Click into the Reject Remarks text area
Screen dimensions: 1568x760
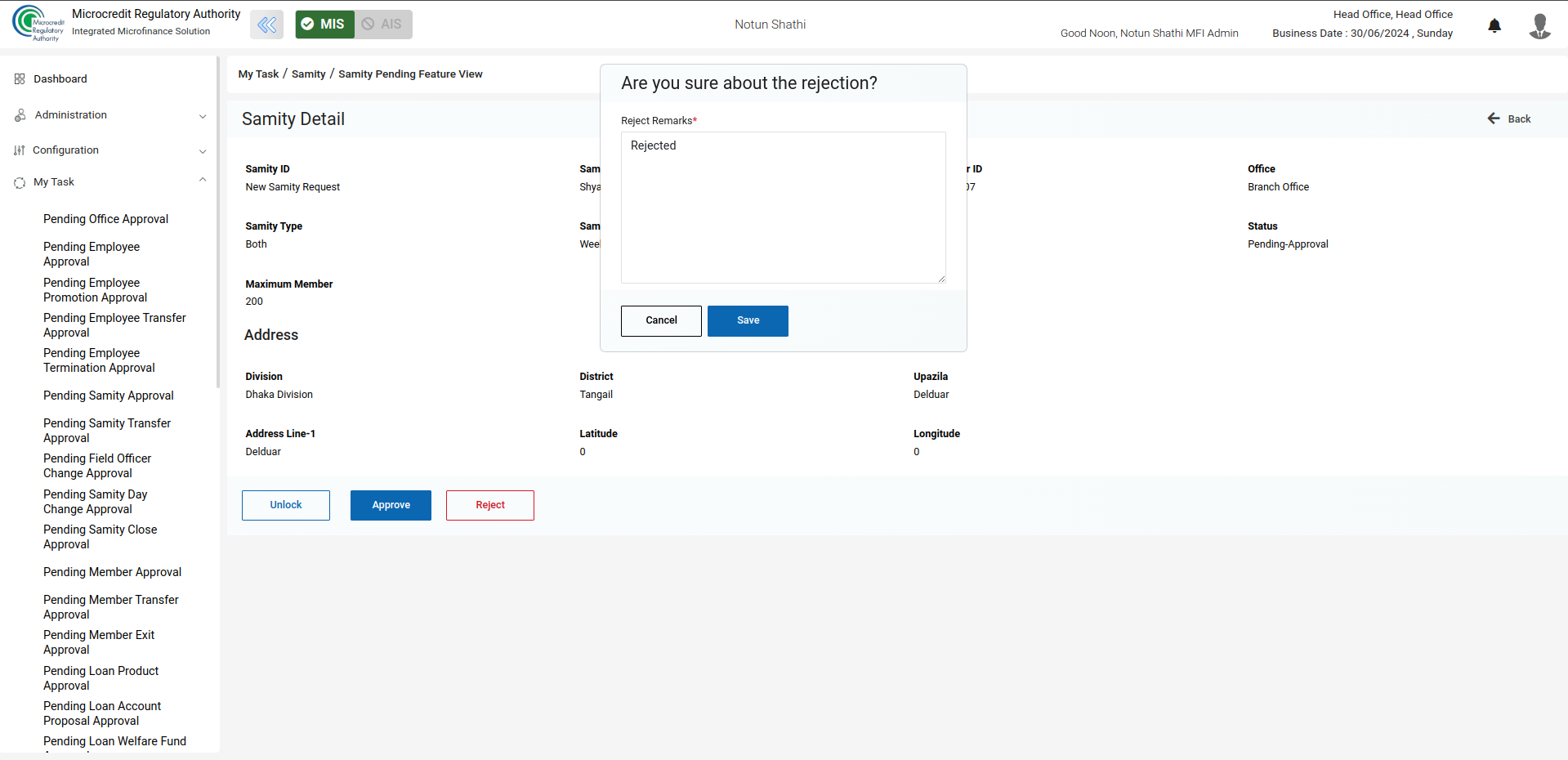point(783,208)
